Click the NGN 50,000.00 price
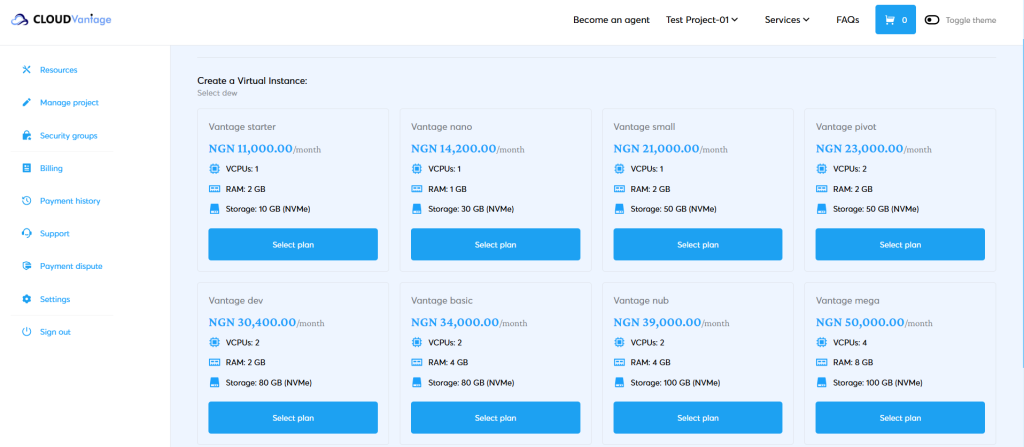Image resolution: width=1024 pixels, height=447 pixels. point(860,322)
